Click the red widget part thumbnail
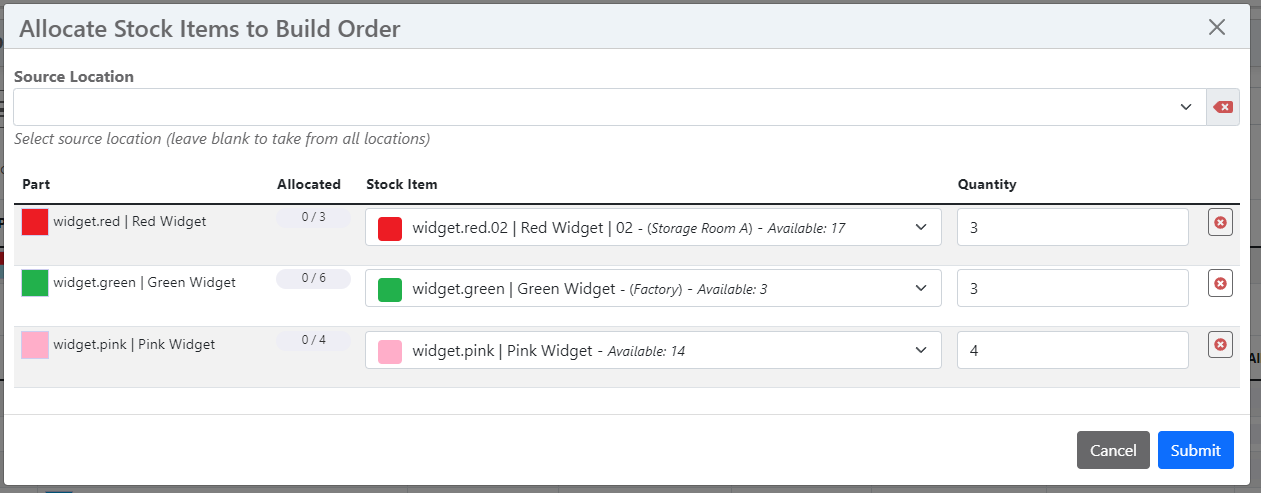The width and height of the screenshot is (1261, 493). (35, 222)
